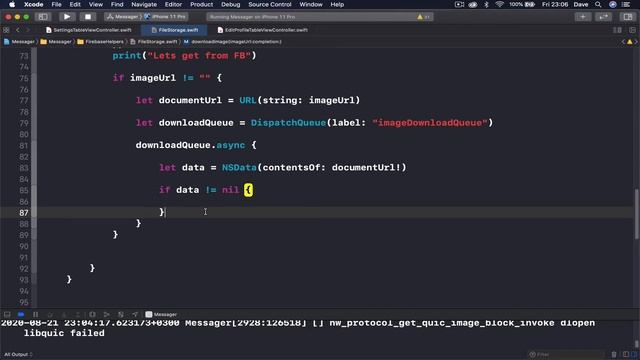
Task: Switch to the SettingsTableViewController.swift tab
Action: tap(89, 30)
